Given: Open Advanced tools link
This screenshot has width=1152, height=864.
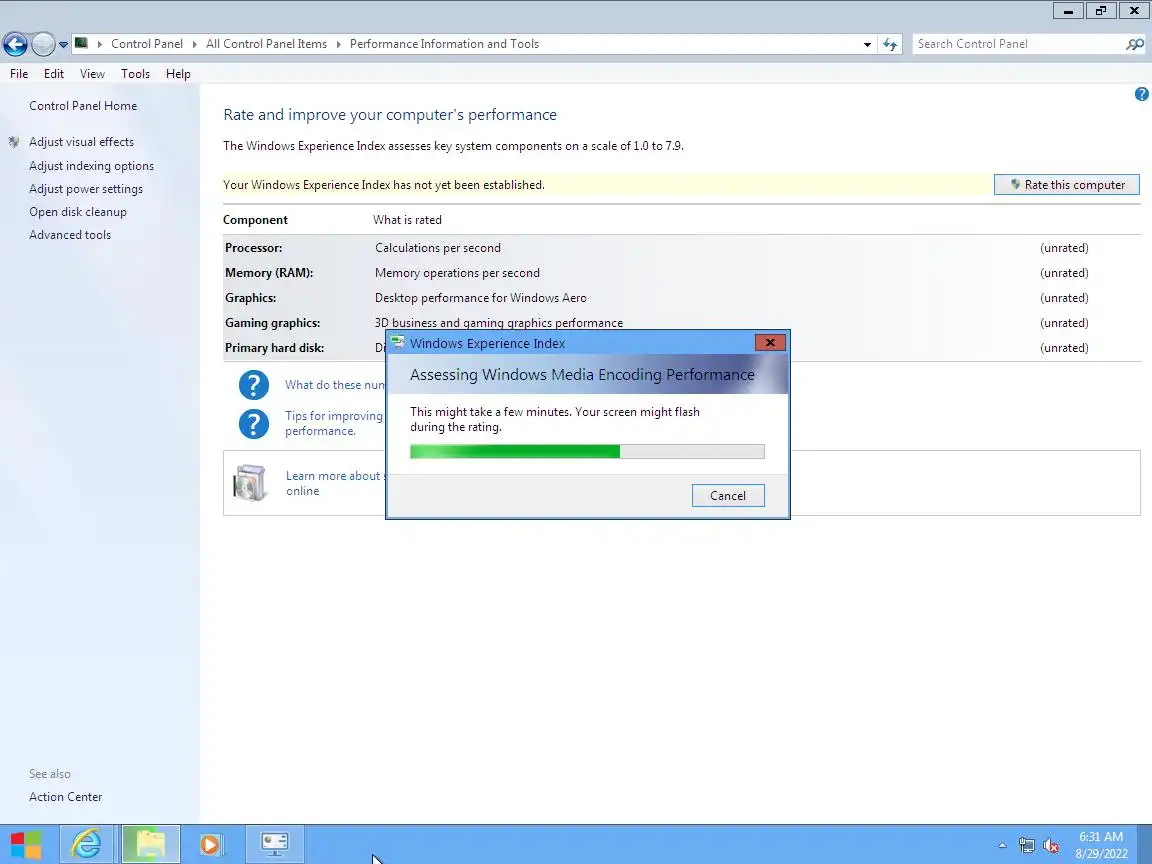Looking at the screenshot, I should [x=71, y=235].
